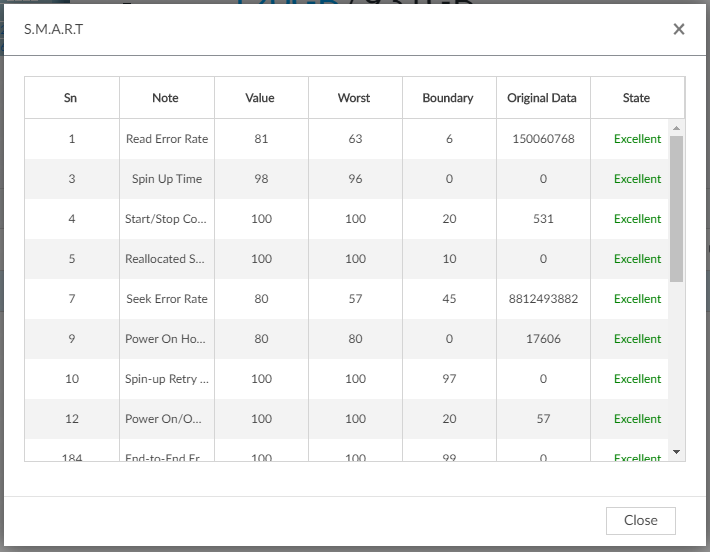This screenshot has width=710, height=552.
Task: Select the Spin Up Time row
Action: pos(167,179)
